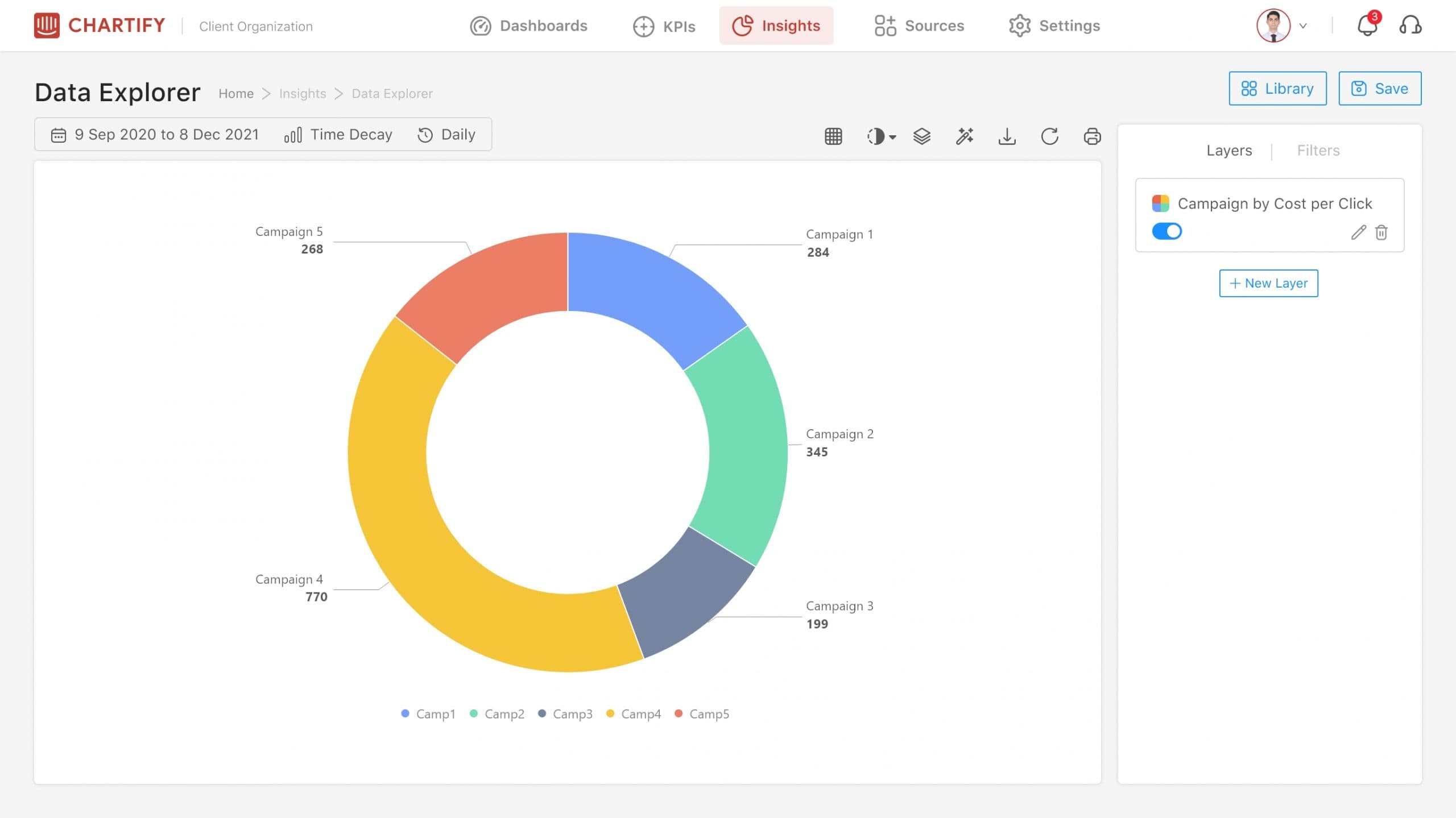The height and width of the screenshot is (818, 1456).
Task: Open notifications bell with 3 badge
Action: [1368, 24]
